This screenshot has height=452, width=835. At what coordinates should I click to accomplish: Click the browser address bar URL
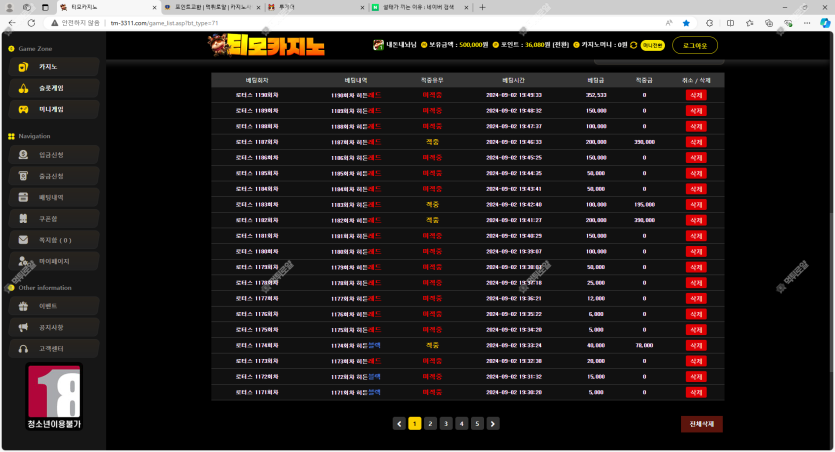click(x=150, y=22)
